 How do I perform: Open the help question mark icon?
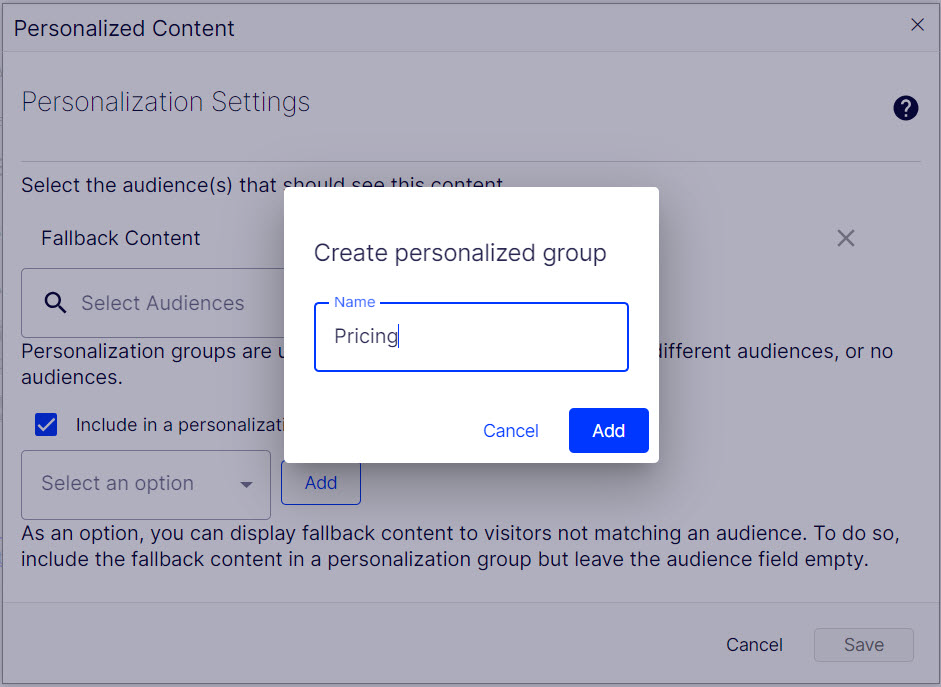[x=905, y=108]
